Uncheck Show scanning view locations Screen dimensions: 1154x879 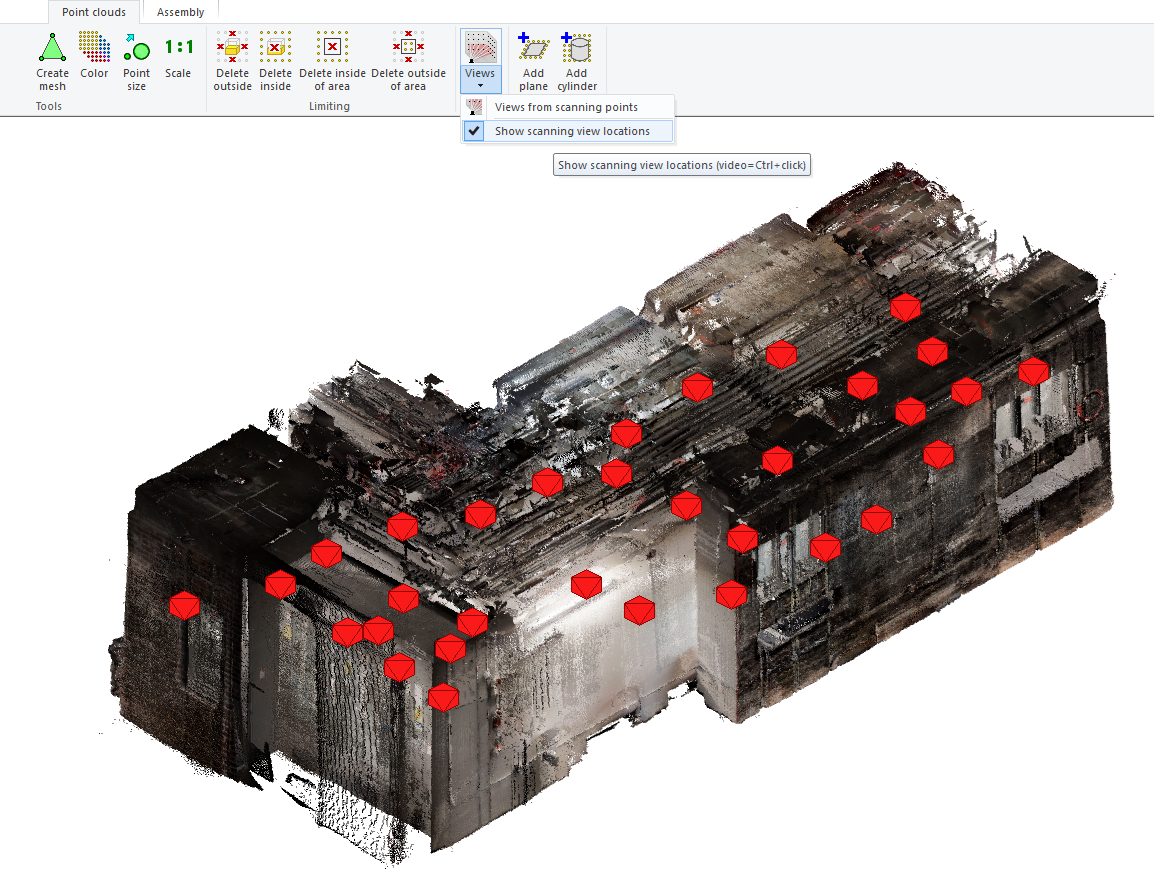[x=571, y=131]
